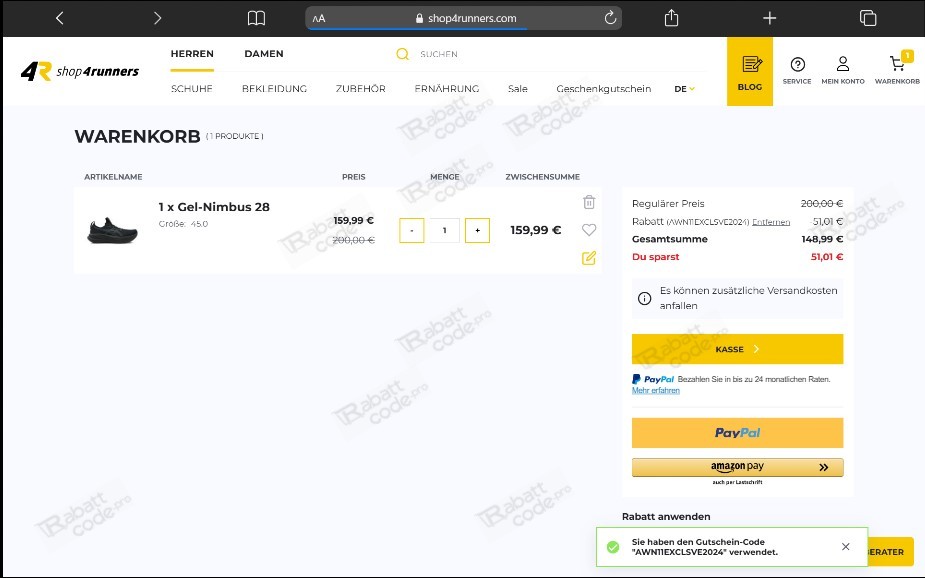Expand the DE language dropdown
Screen dimensions: 925x578
(684, 89)
